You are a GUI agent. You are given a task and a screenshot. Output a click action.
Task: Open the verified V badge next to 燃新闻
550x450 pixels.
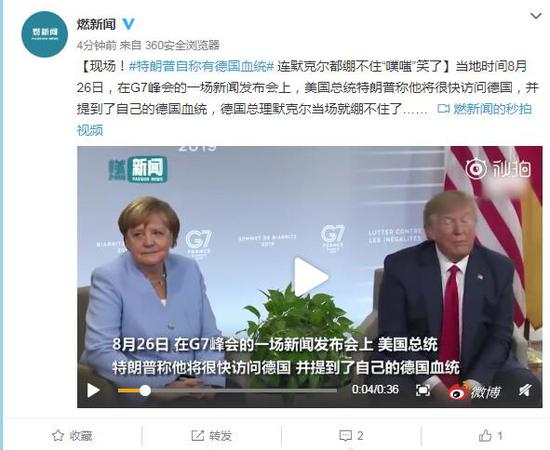[x=129, y=24]
